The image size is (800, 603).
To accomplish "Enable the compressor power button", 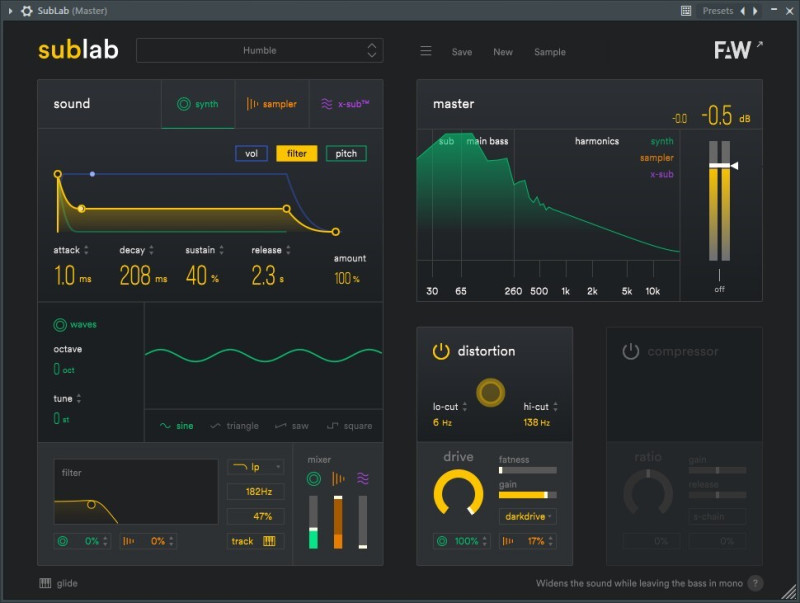I will pos(630,351).
